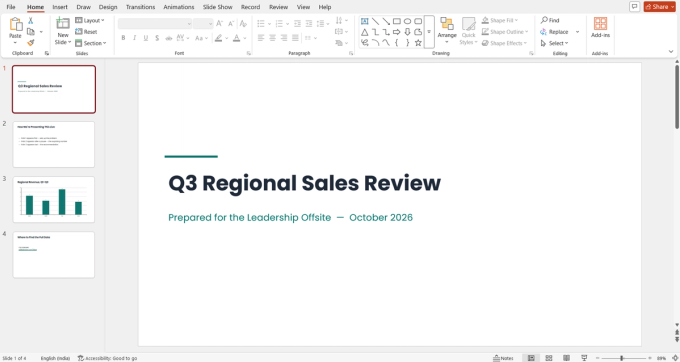Switch to the Design tab
The height and width of the screenshot is (362, 680).
(x=108, y=7)
